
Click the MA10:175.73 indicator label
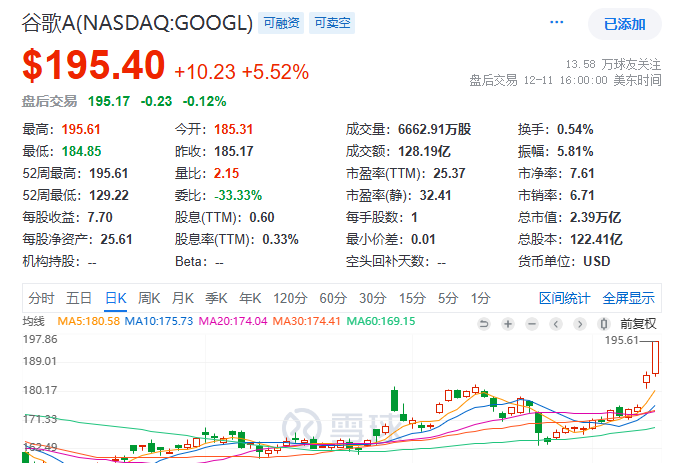point(159,321)
